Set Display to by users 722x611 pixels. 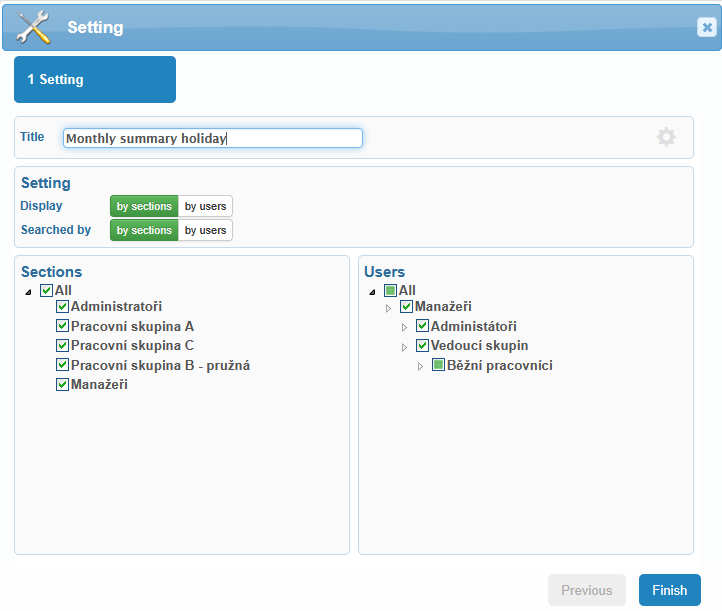205,206
